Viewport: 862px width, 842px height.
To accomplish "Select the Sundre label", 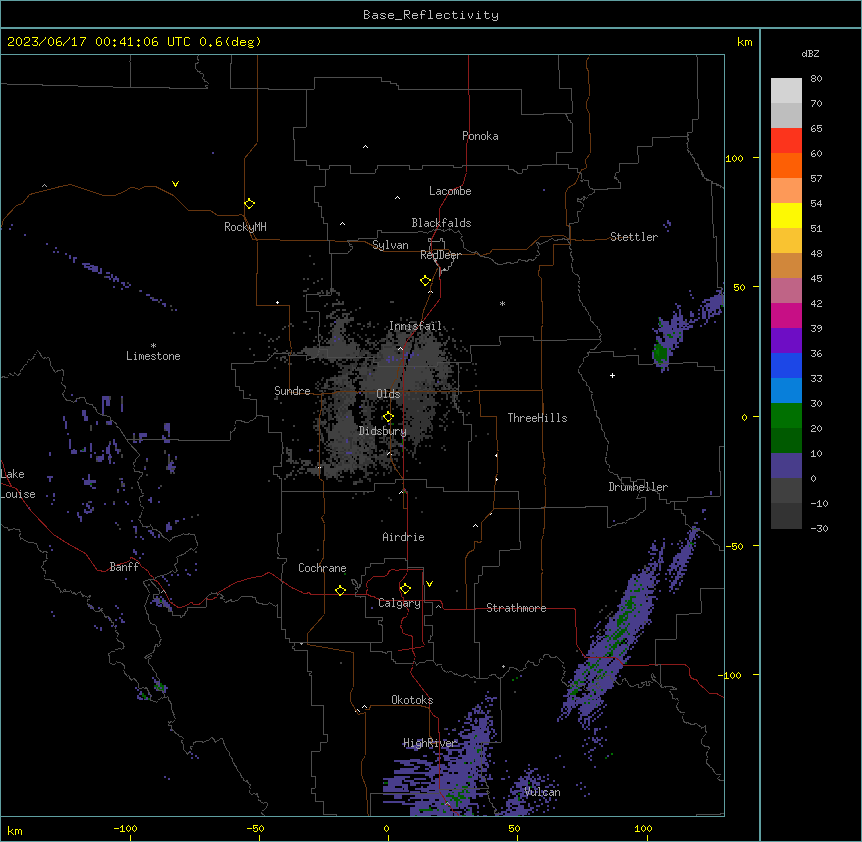I will point(292,391).
